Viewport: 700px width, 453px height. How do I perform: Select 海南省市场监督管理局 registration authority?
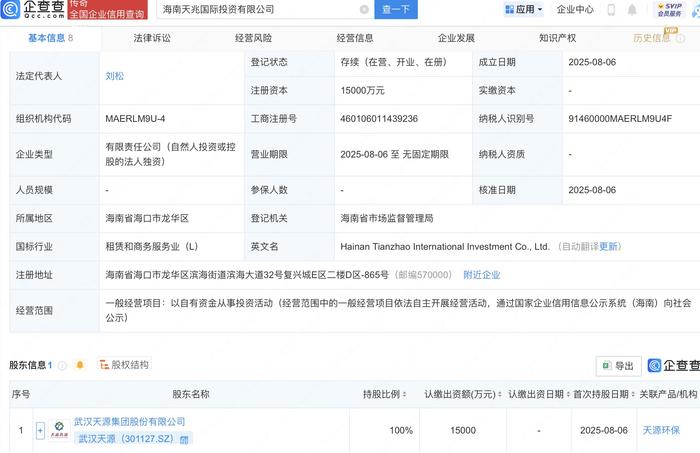coord(387,219)
